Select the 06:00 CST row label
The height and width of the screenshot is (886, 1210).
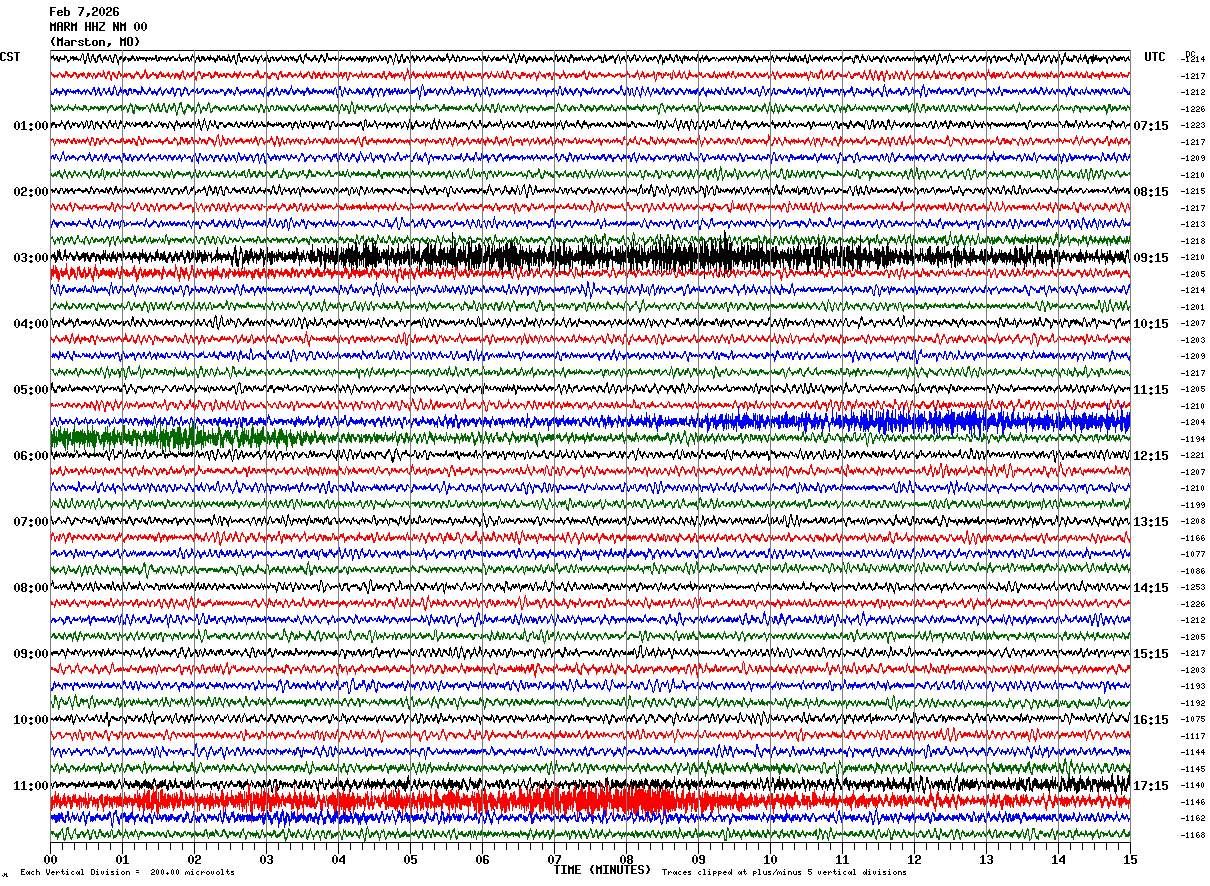[x=31, y=456]
